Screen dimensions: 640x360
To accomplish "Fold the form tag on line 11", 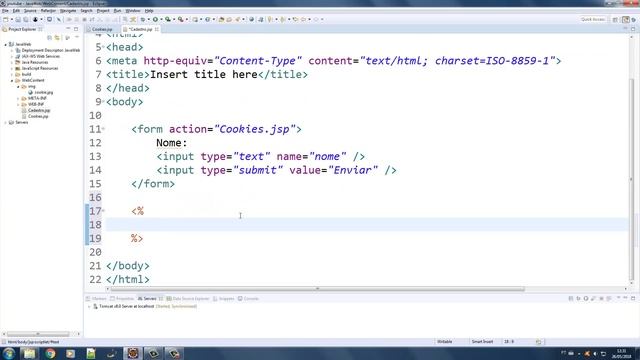I will point(103,129).
